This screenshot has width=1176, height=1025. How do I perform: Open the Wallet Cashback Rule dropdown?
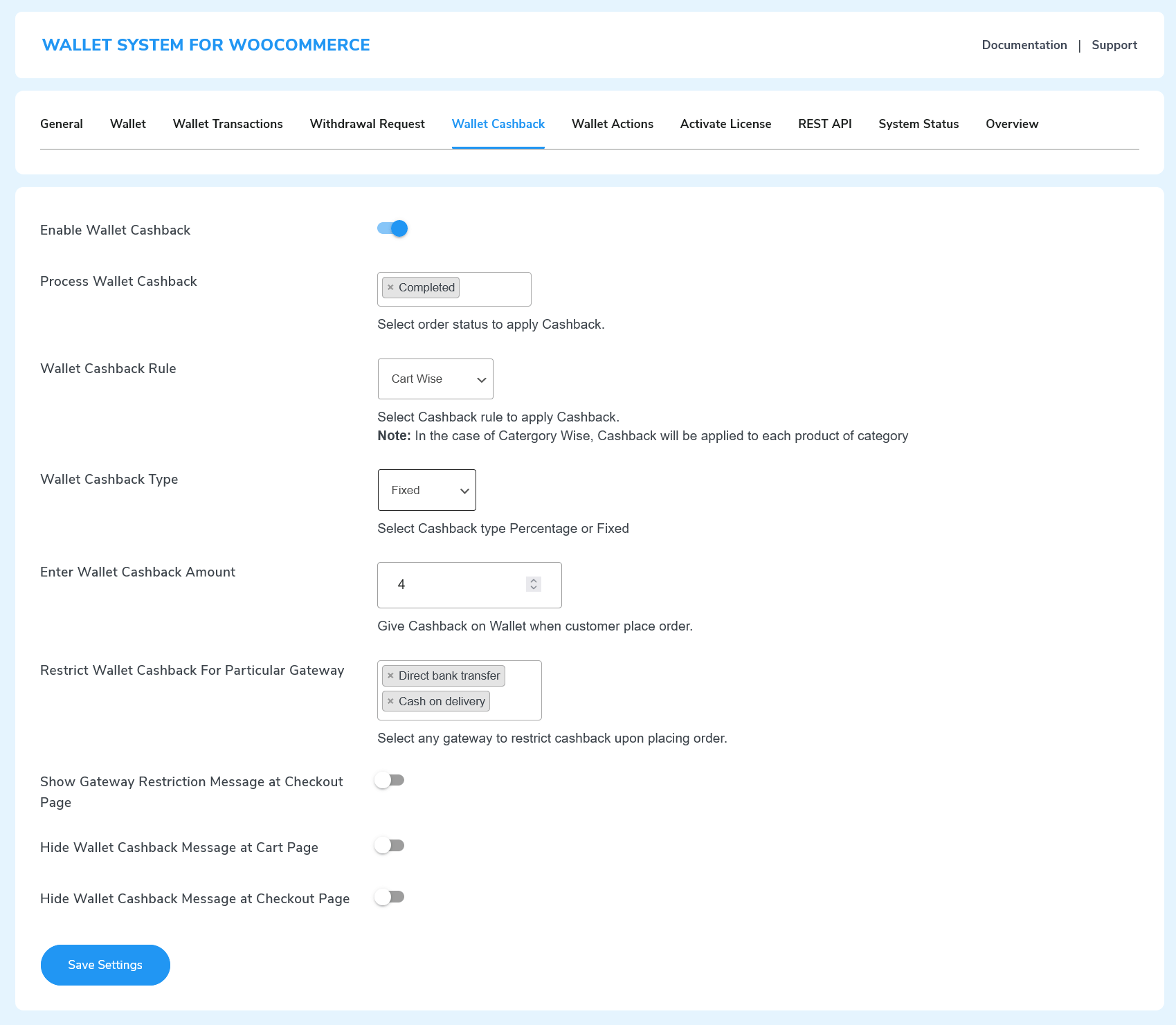coord(435,379)
